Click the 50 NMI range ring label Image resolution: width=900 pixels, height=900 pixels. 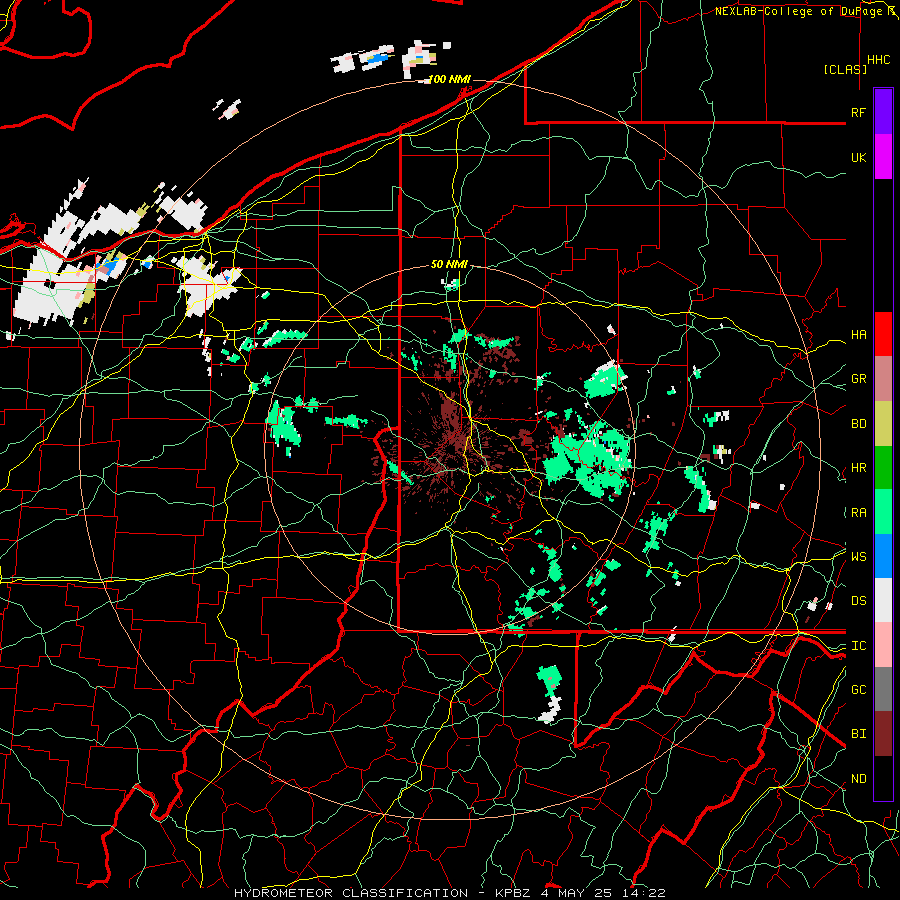tap(449, 264)
